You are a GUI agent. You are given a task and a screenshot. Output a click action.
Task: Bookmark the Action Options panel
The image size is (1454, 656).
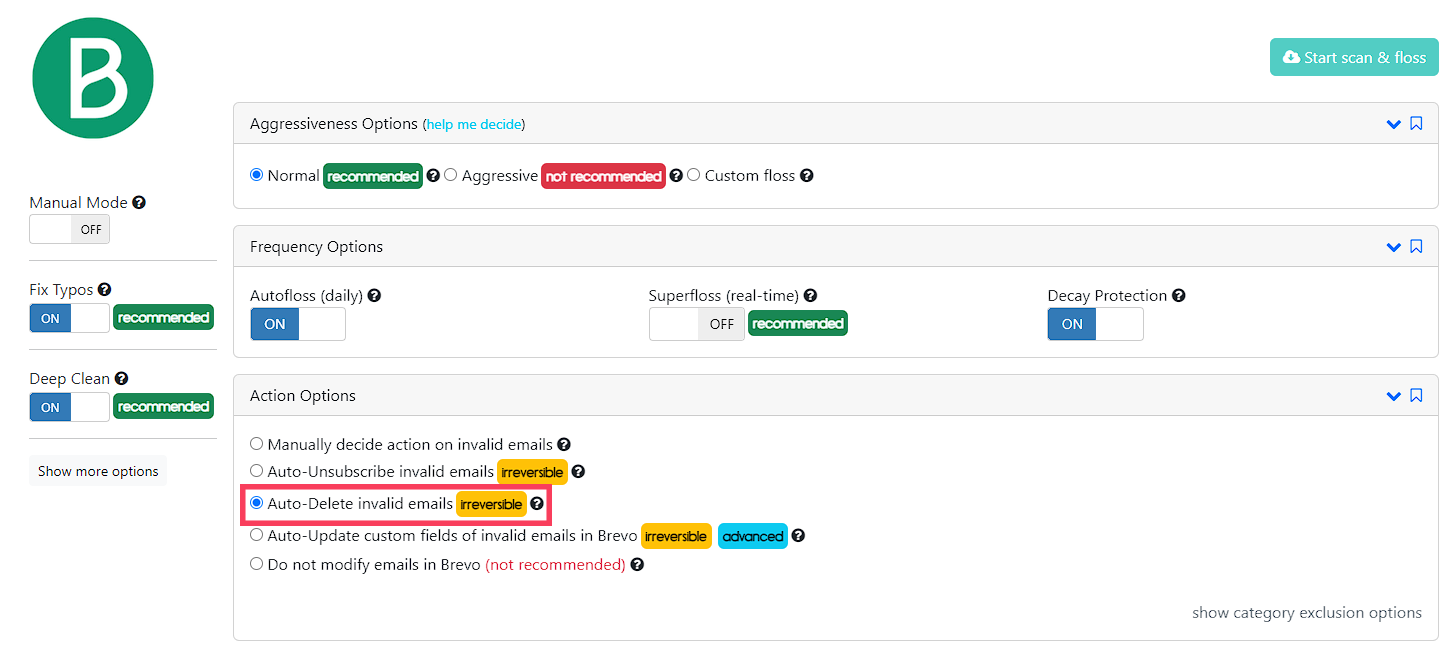tap(1416, 396)
